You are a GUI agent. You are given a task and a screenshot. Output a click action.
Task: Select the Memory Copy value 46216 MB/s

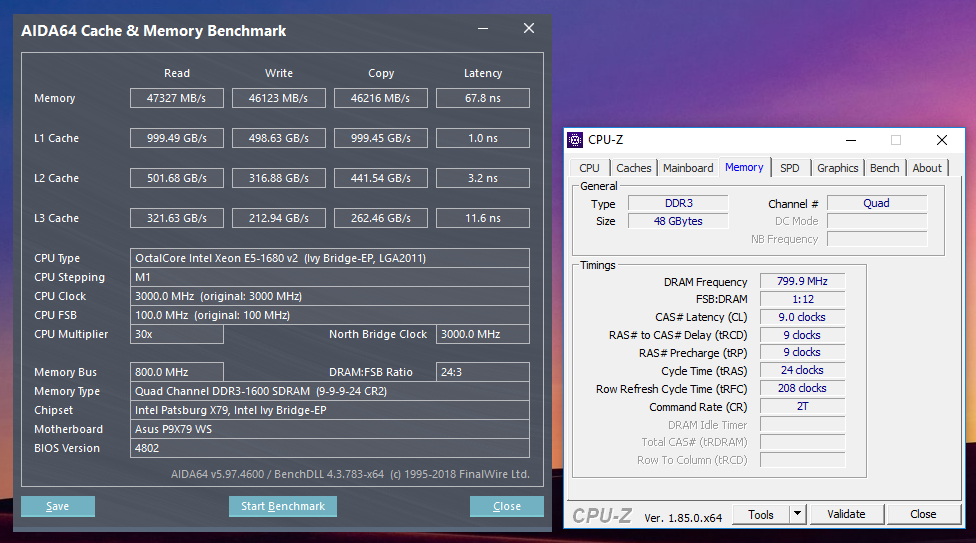tap(381, 98)
